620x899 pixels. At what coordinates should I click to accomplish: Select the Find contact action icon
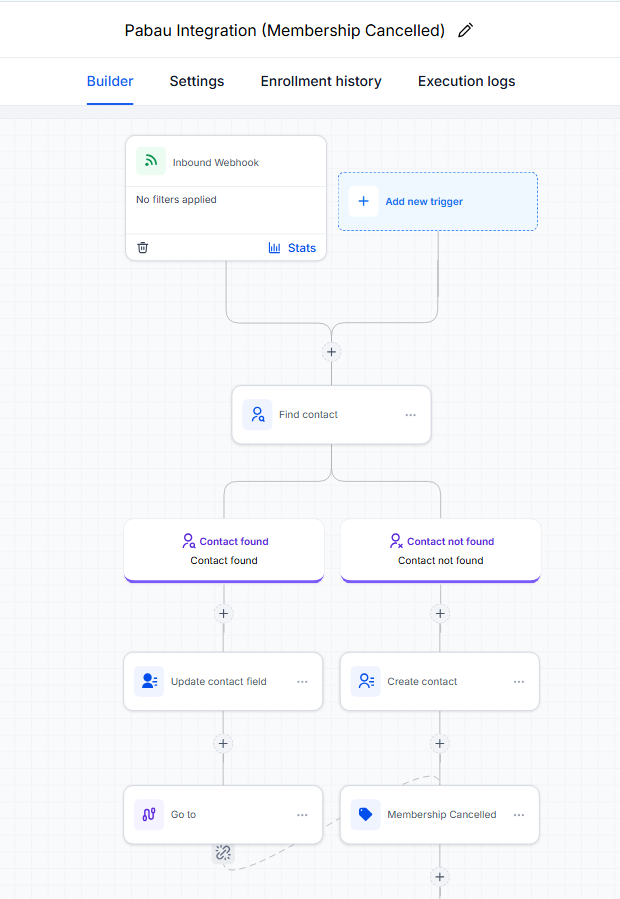pyautogui.click(x=258, y=415)
